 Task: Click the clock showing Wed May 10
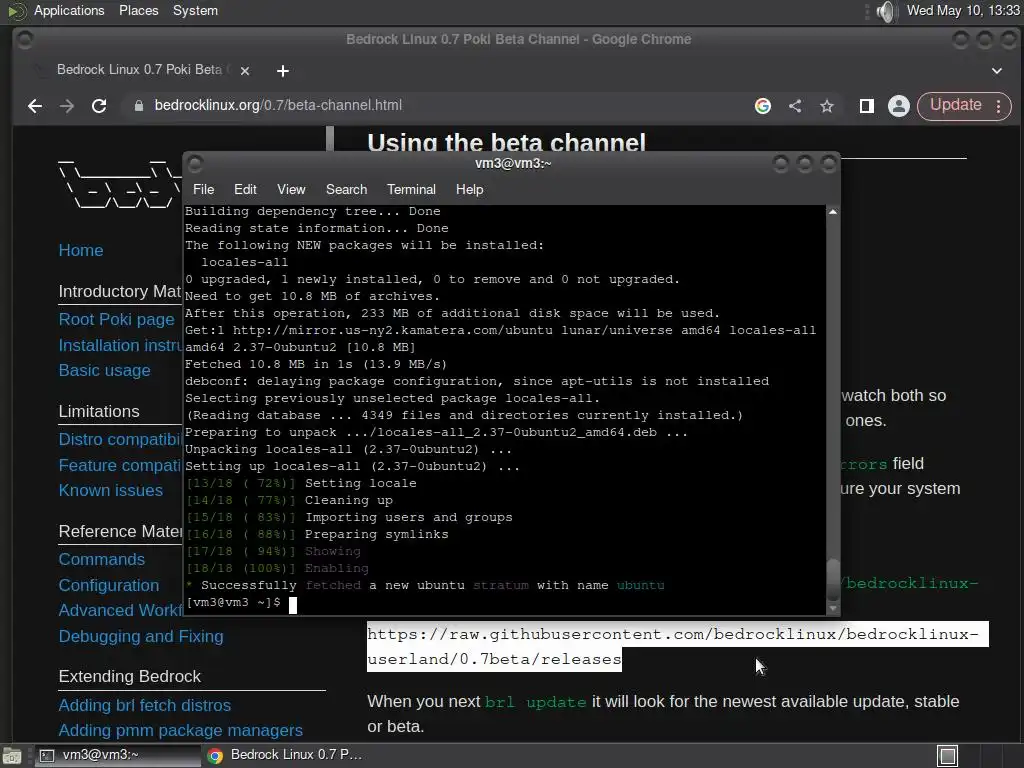pos(963,10)
